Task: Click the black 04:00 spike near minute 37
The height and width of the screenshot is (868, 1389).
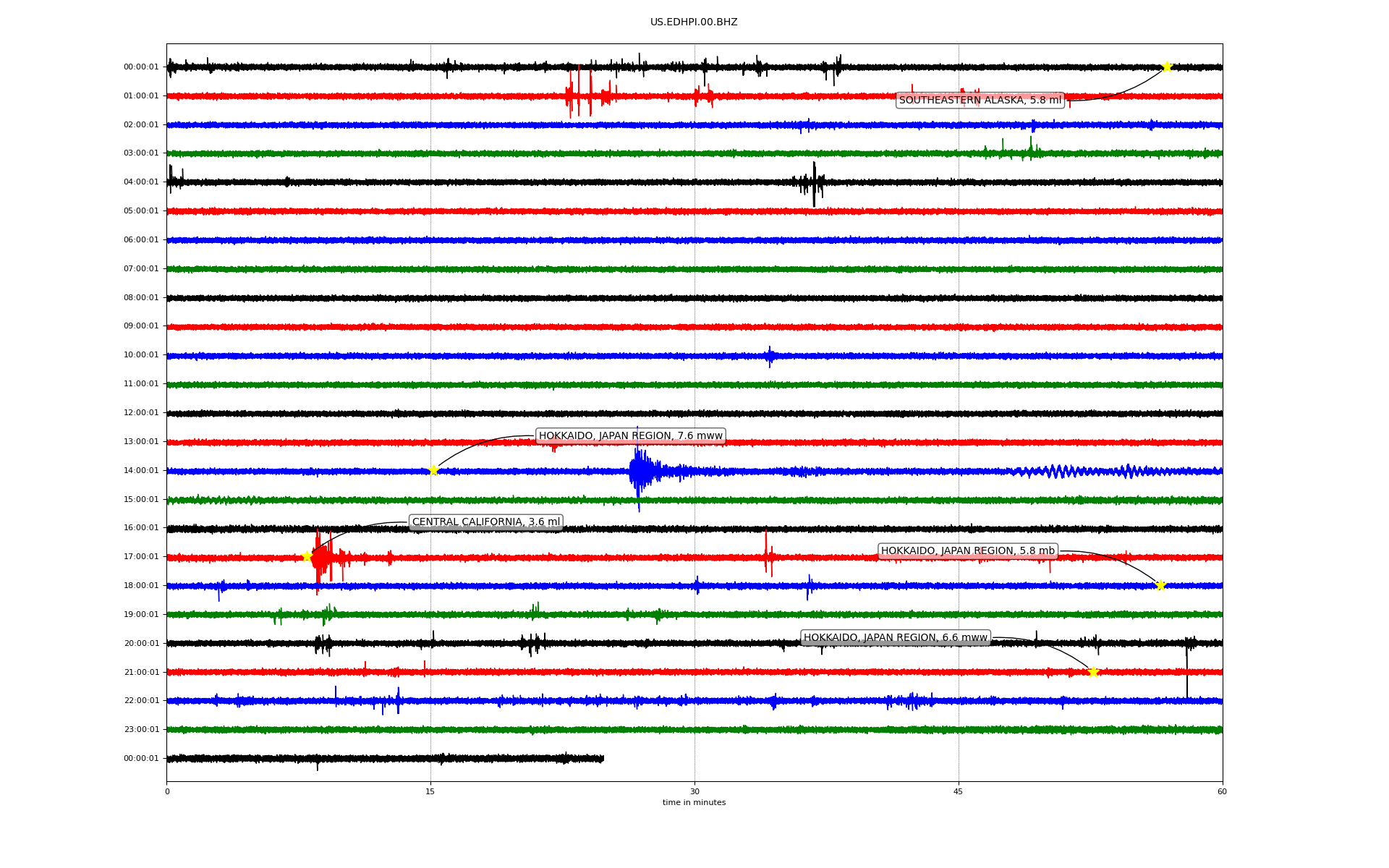Action: pyautogui.click(x=814, y=184)
